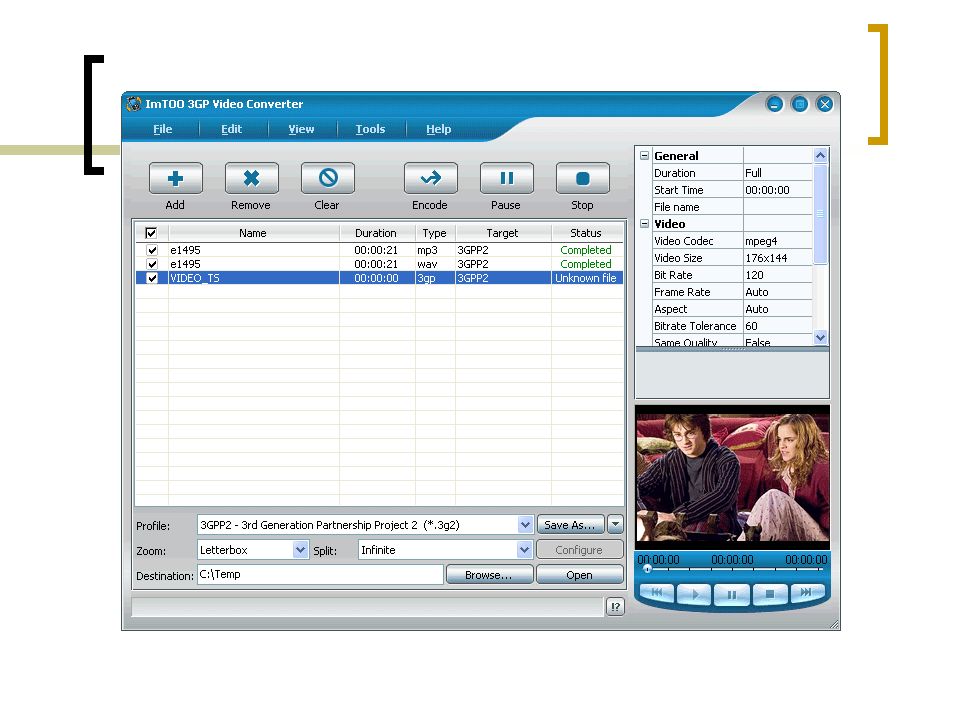This screenshot has width=960, height=720.
Task: Click the video preview thumbnail
Action: click(x=732, y=476)
